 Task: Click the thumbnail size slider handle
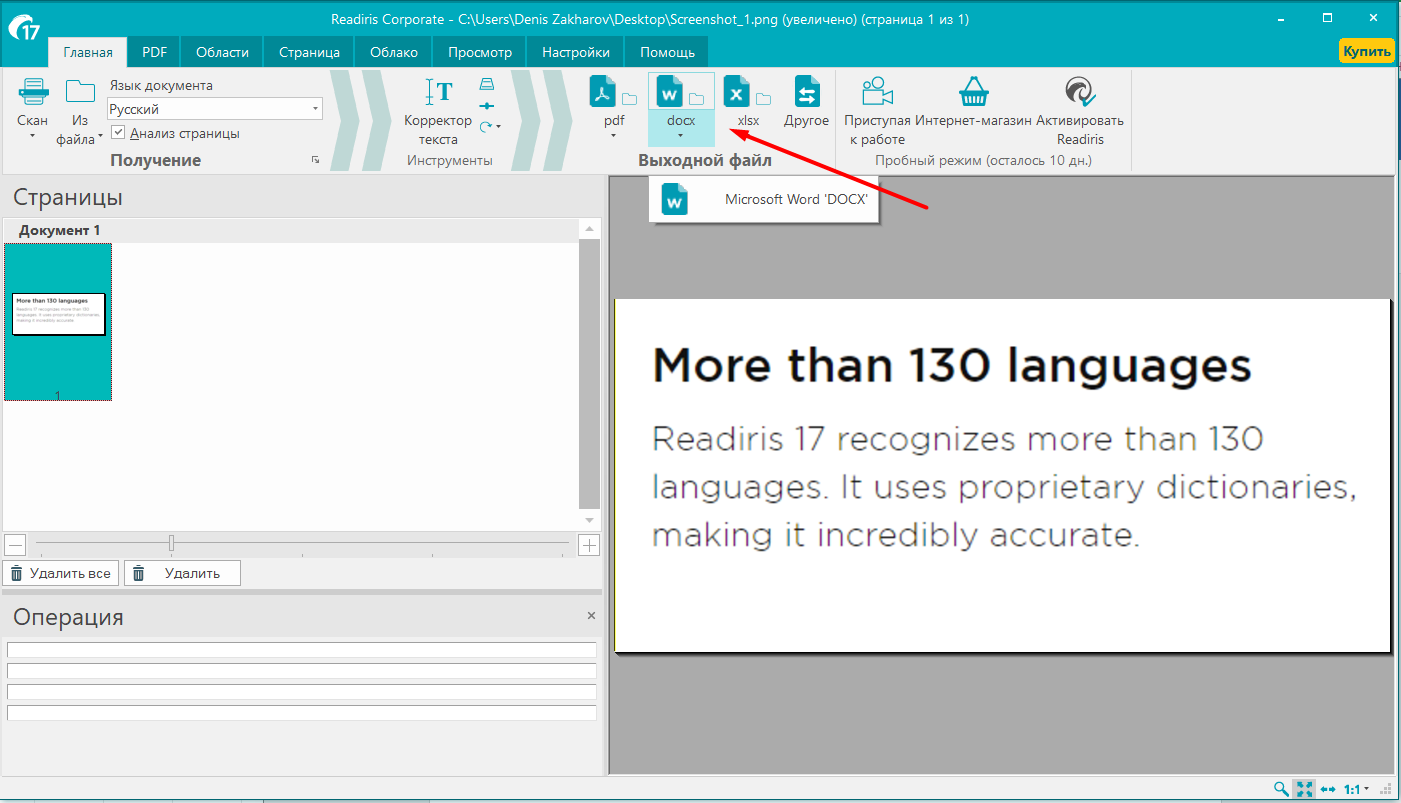[x=171, y=543]
